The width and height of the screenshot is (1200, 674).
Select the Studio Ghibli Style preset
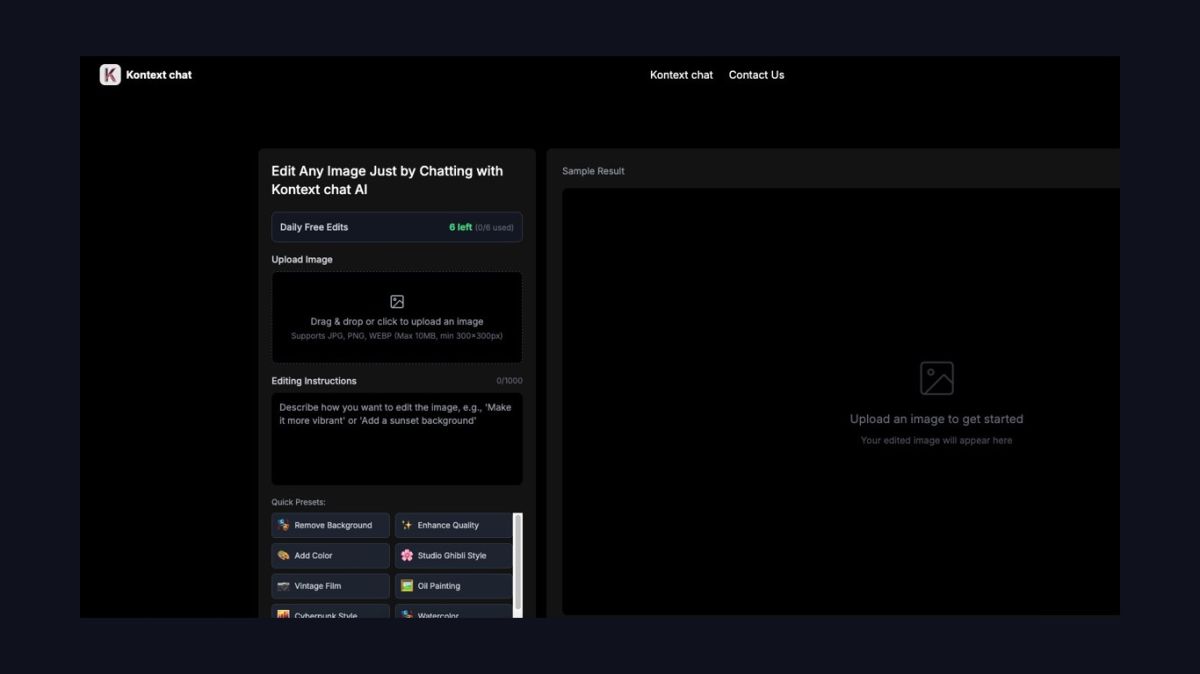(x=454, y=555)
